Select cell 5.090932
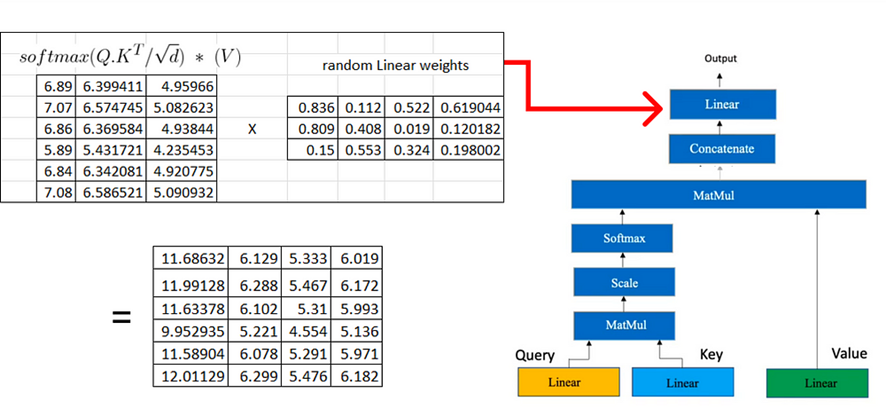Viewport: 886px width, 409px height. [x=181, y=193]
